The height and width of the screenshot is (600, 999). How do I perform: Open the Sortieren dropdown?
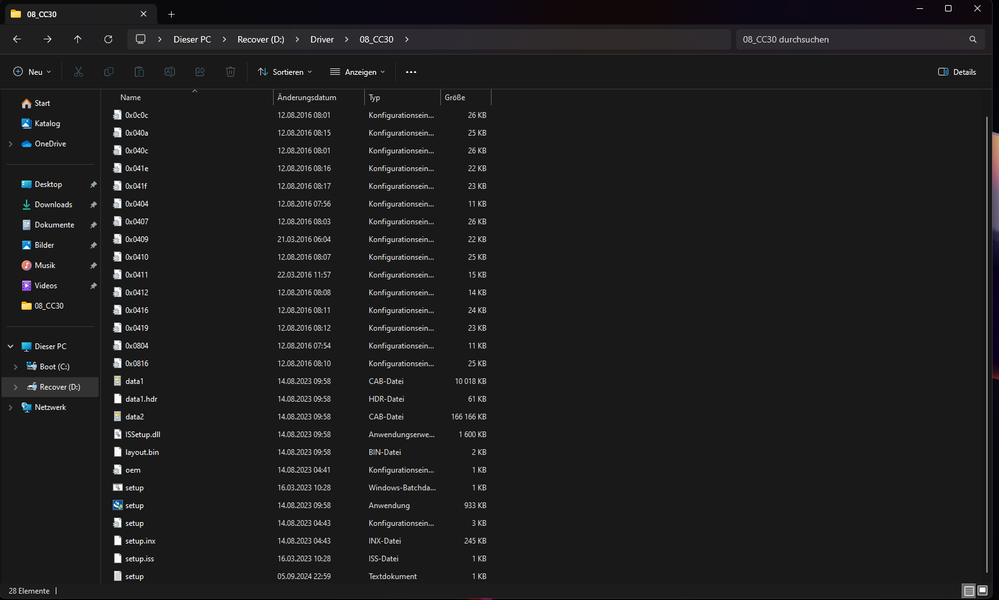[285, 72]
